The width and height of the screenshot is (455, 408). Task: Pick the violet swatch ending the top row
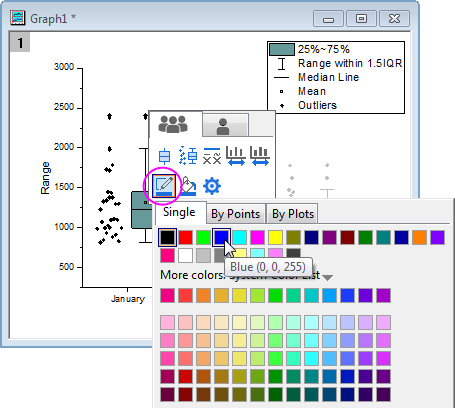tap(437, 237)
